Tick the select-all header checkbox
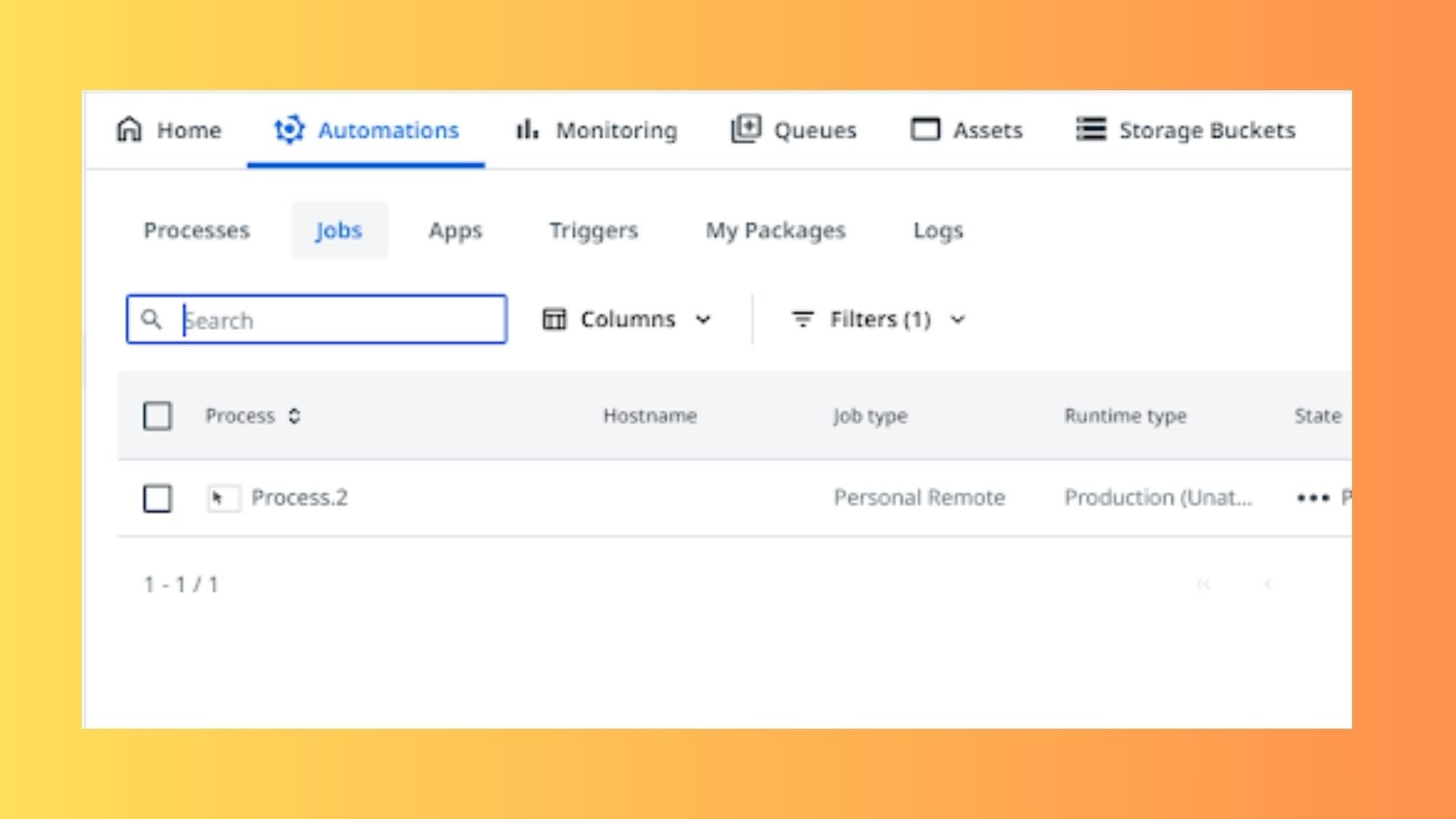Image resolution: width=1456 pixels, height=819 pixels. [157, 416]
